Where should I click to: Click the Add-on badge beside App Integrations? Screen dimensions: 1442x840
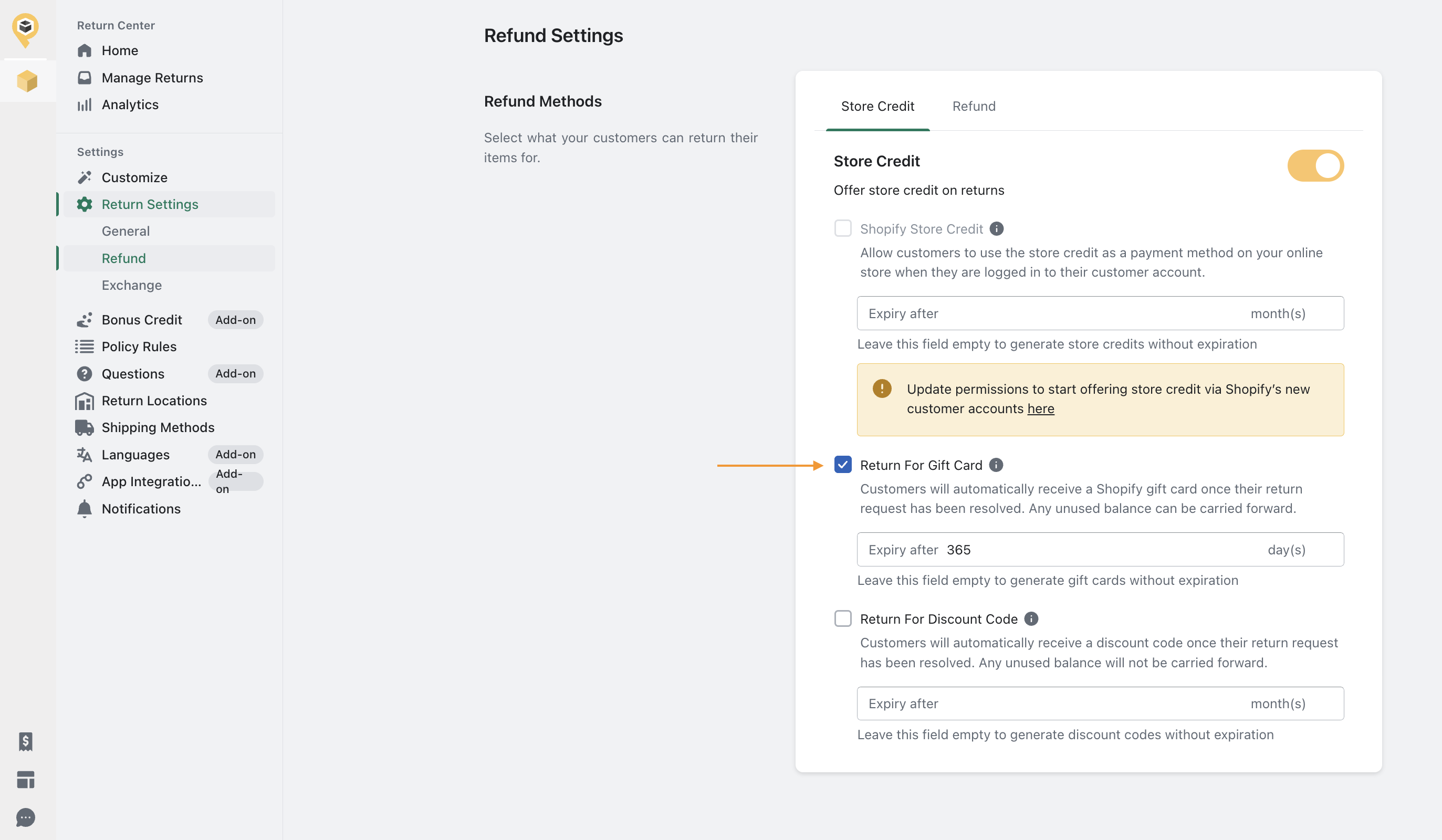pyautogui.click(x=235, y=481)
